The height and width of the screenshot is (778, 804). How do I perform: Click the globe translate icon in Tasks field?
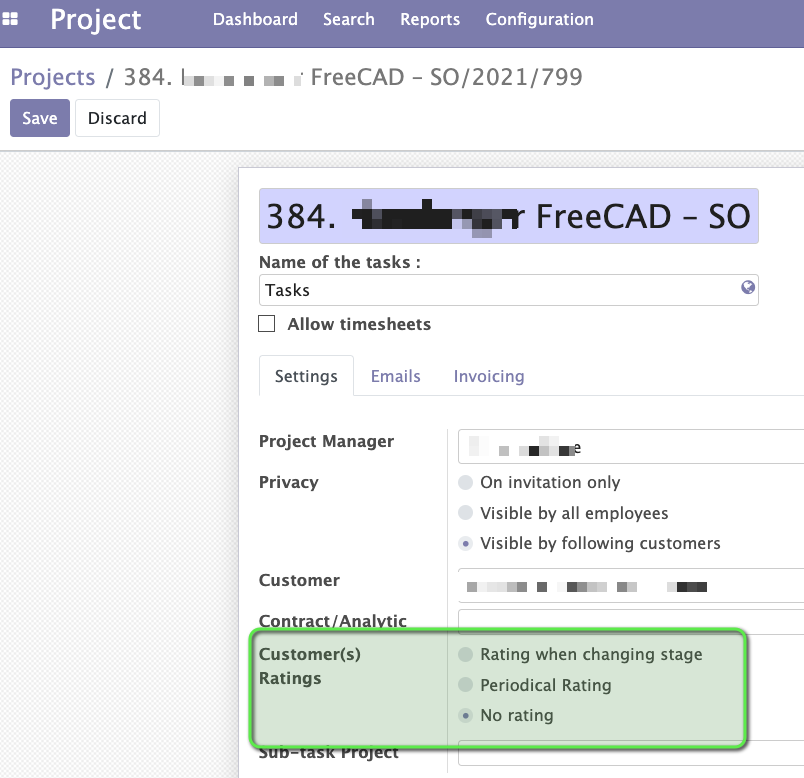pyautogui.click(x=748, y=287)
